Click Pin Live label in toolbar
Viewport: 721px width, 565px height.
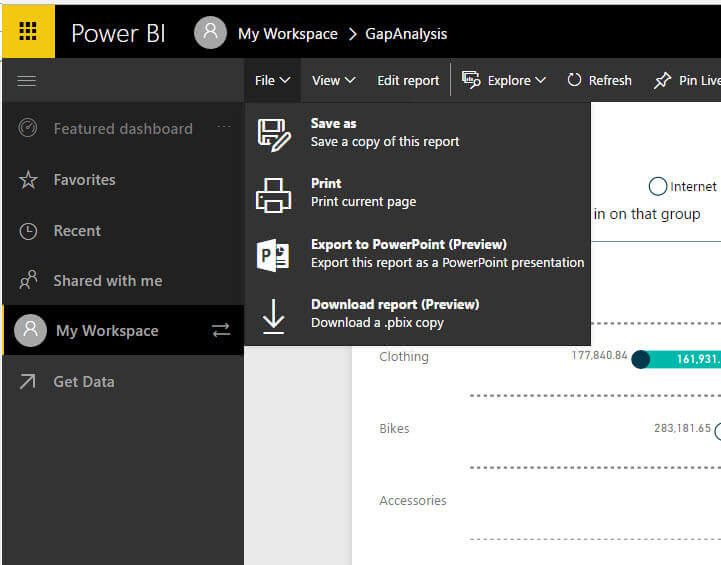tap(700, 80)
